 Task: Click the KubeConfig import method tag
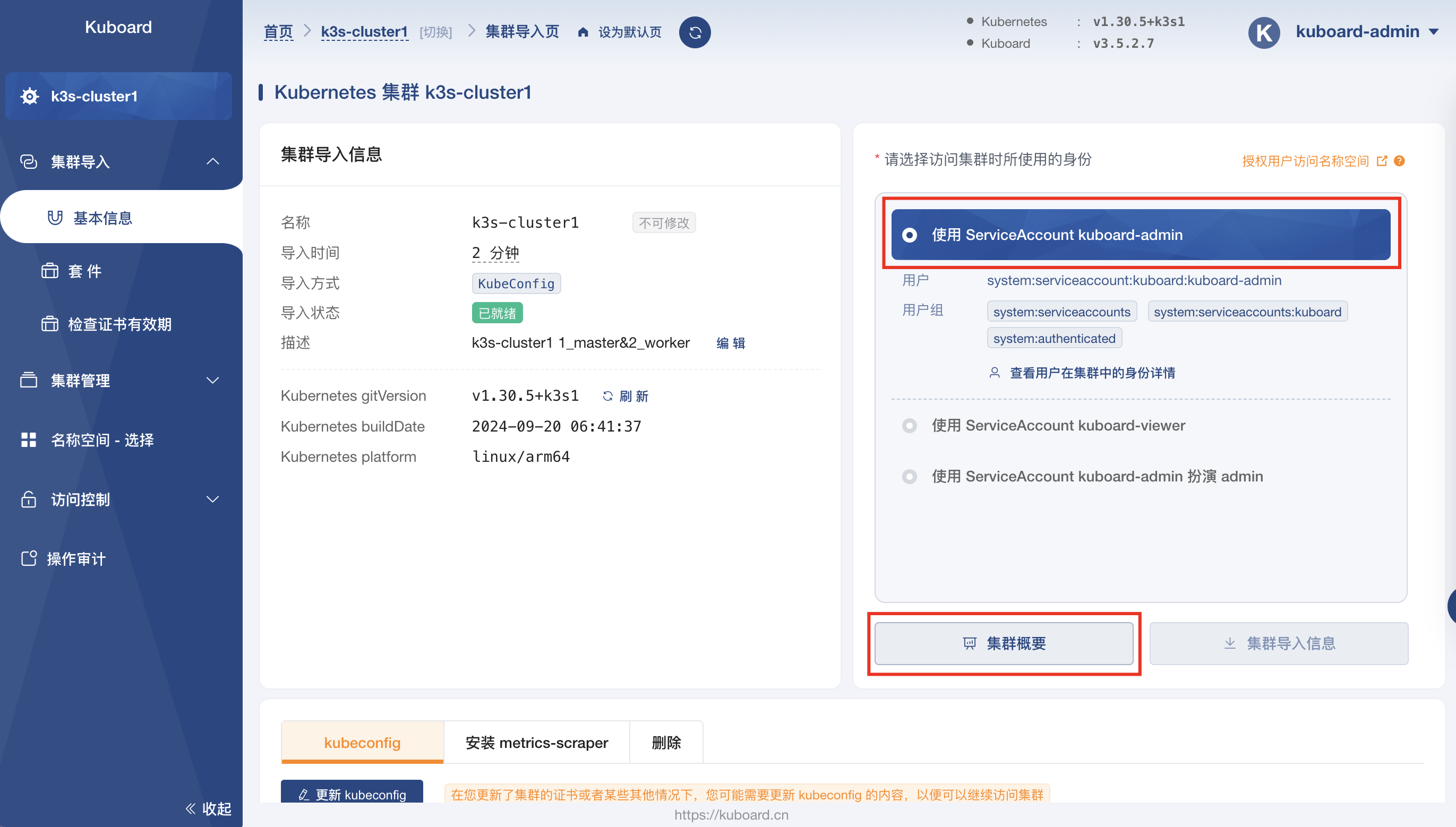click(x=516, y=283)
